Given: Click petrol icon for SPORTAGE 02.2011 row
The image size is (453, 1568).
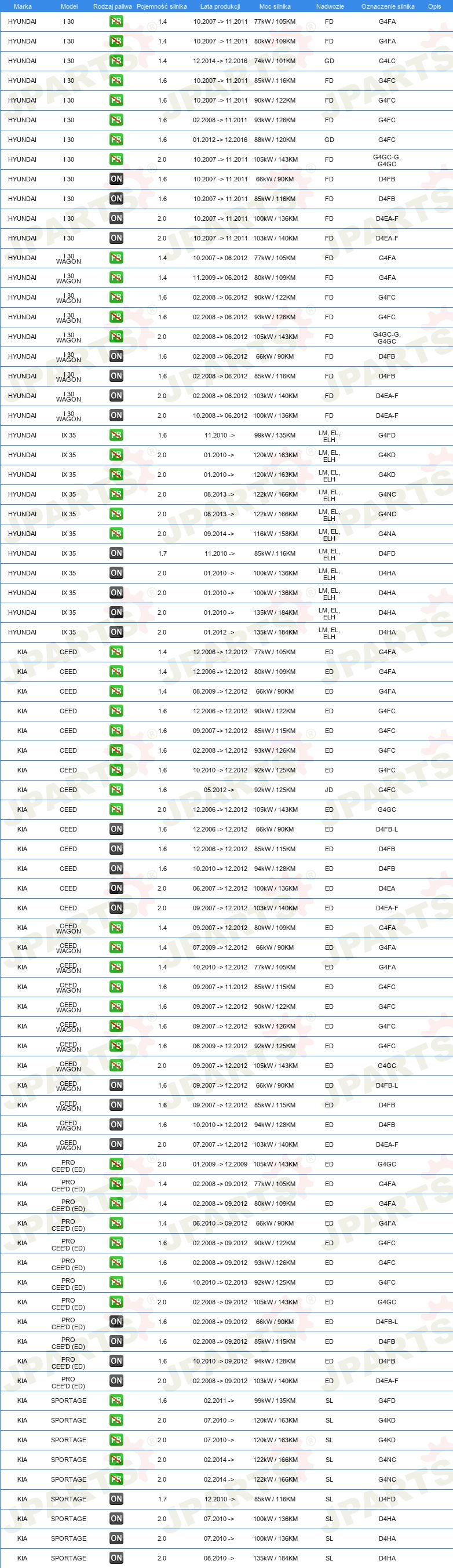Looking at the screenshot, I should click(116, 1401).
